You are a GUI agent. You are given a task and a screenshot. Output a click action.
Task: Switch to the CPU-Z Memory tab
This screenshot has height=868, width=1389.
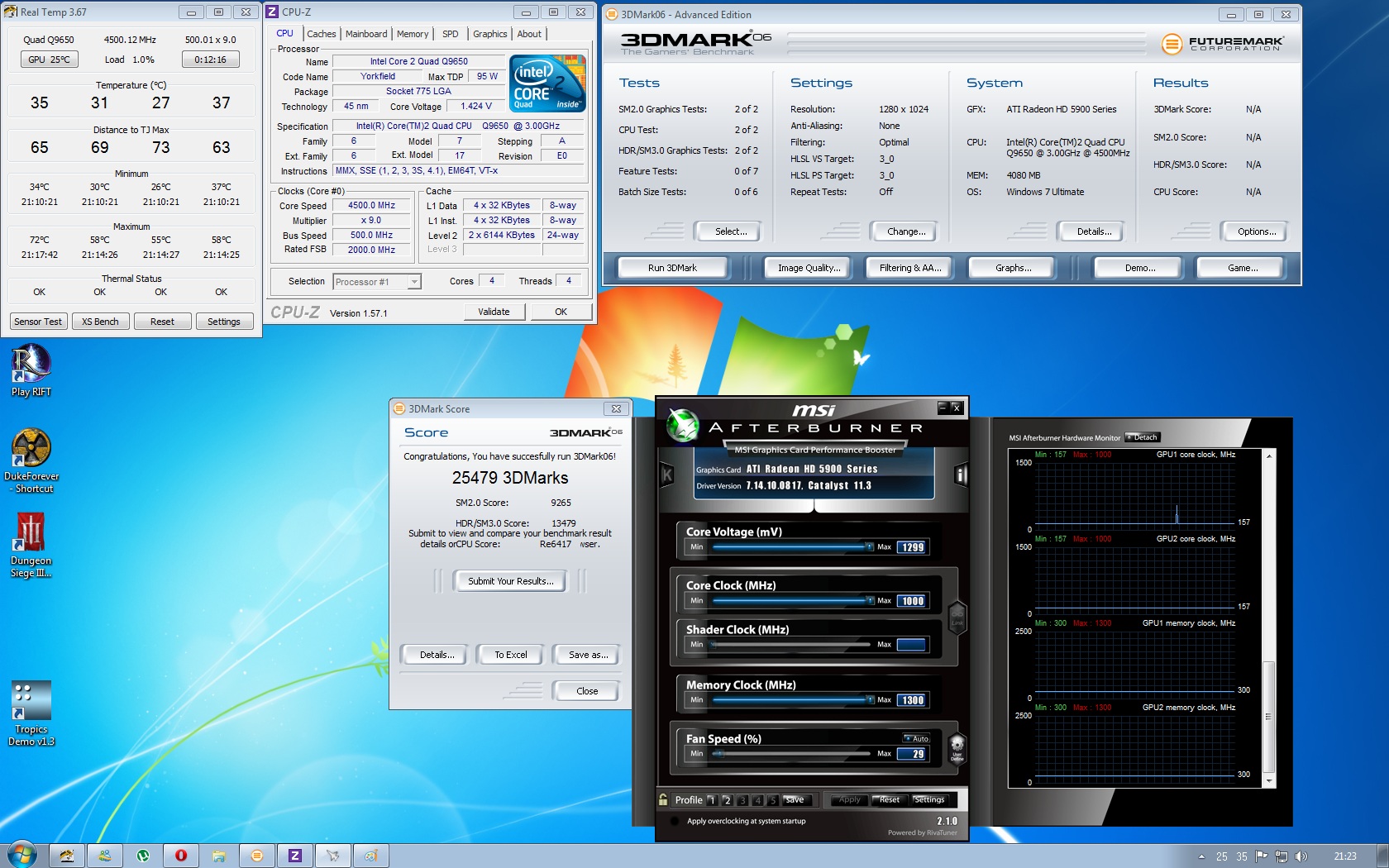click(413, 34)
